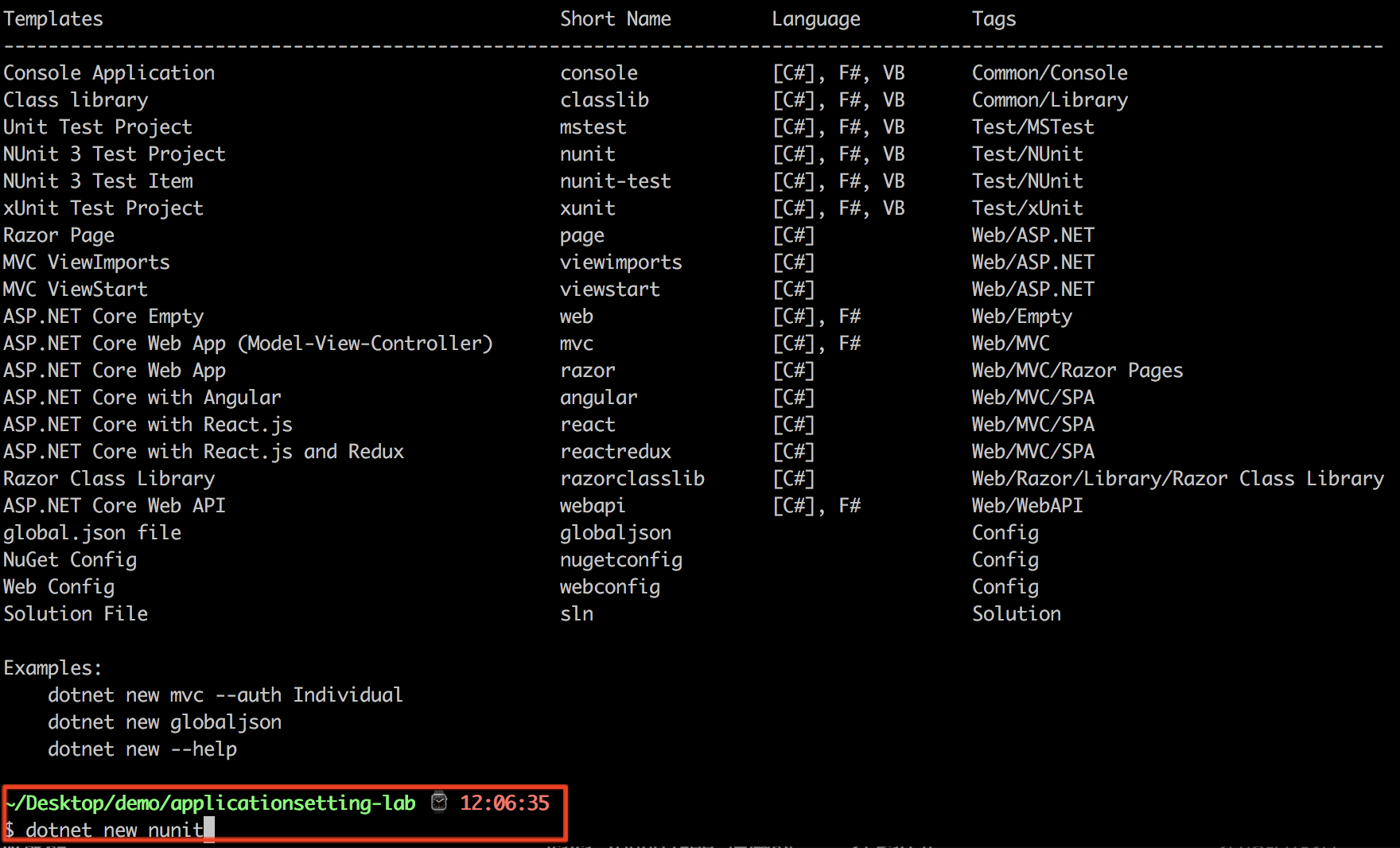Image resolution: width=1400 pixels, height=848 pixels.
Task: Click the clock icon in the prompt
Action: [x=438, y=802]
